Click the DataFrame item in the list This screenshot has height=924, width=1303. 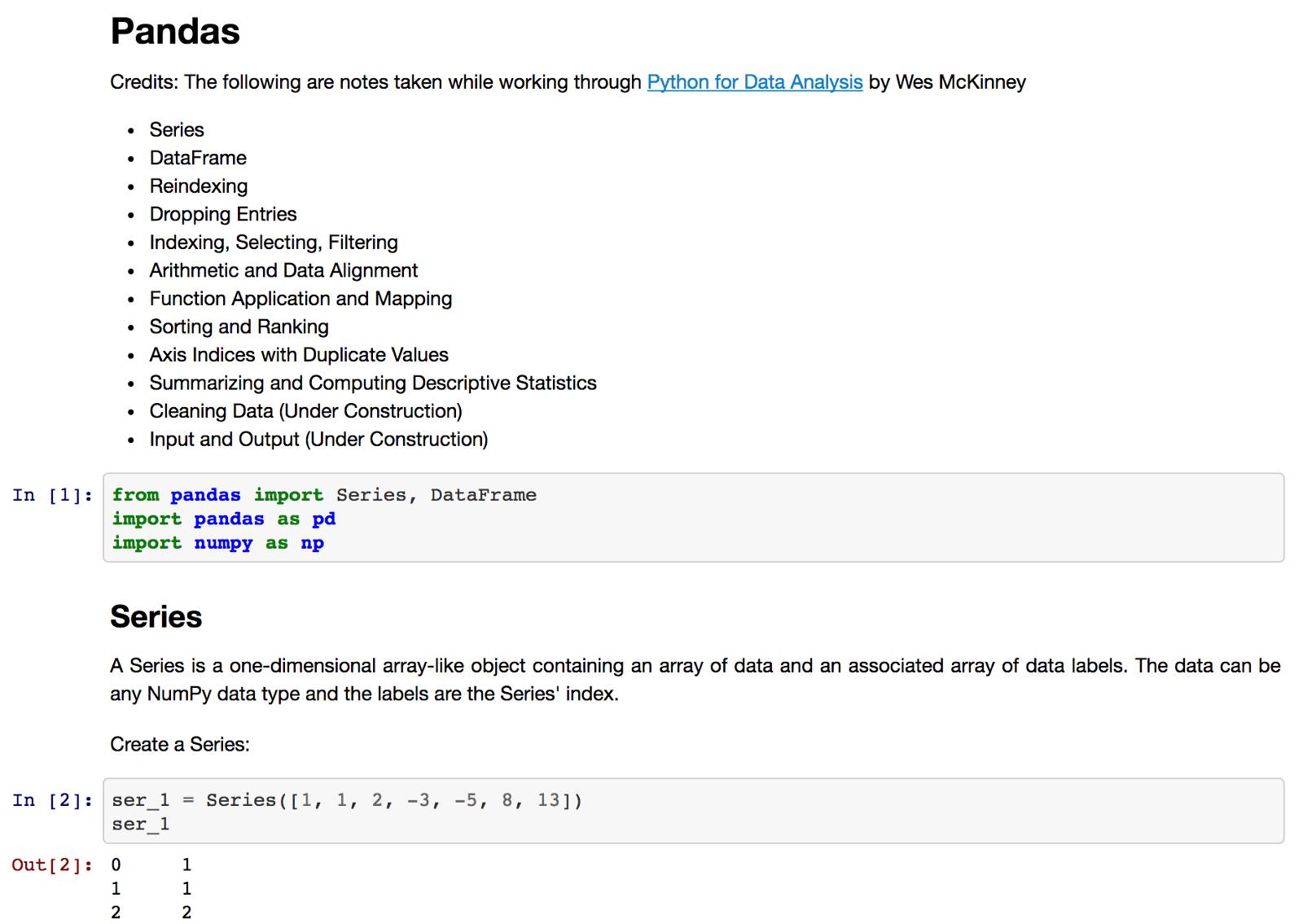(198, 158)
